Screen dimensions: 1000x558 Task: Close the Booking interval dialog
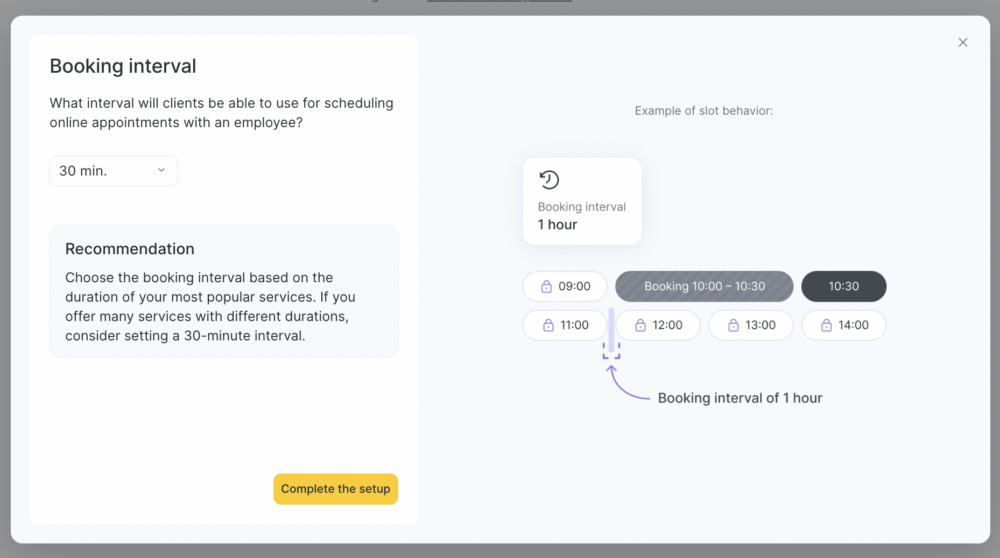(x=963, y=42)
